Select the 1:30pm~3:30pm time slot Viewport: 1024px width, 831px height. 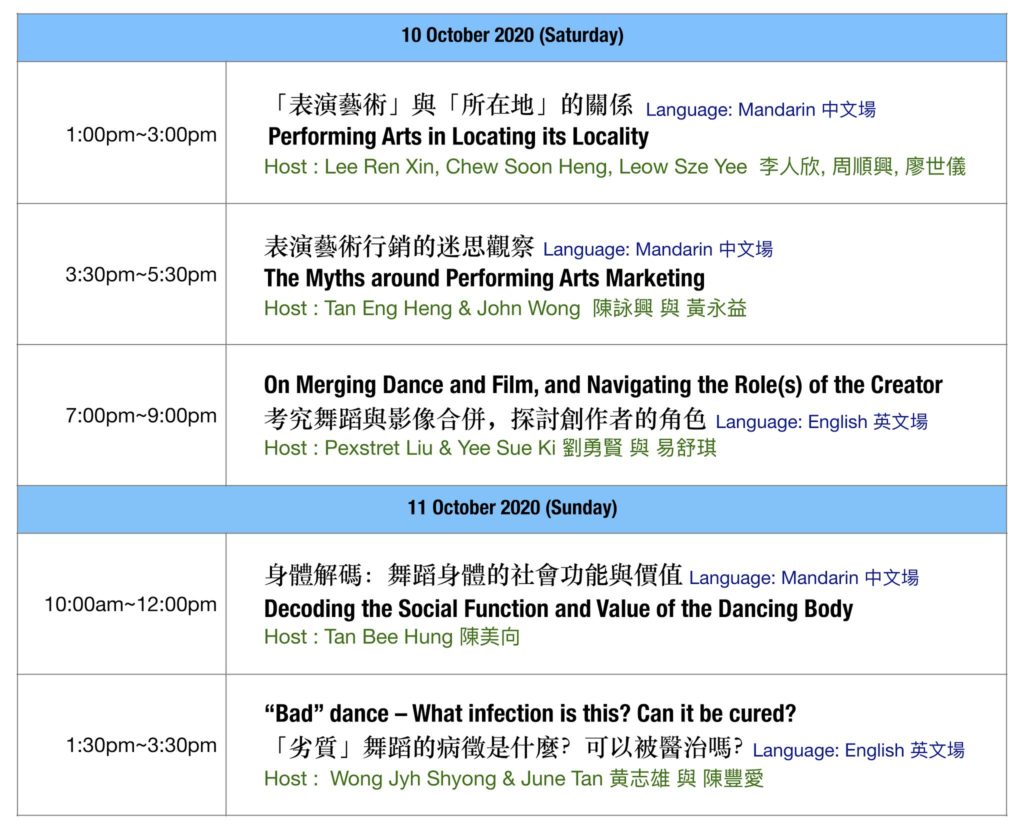[141, 745]
